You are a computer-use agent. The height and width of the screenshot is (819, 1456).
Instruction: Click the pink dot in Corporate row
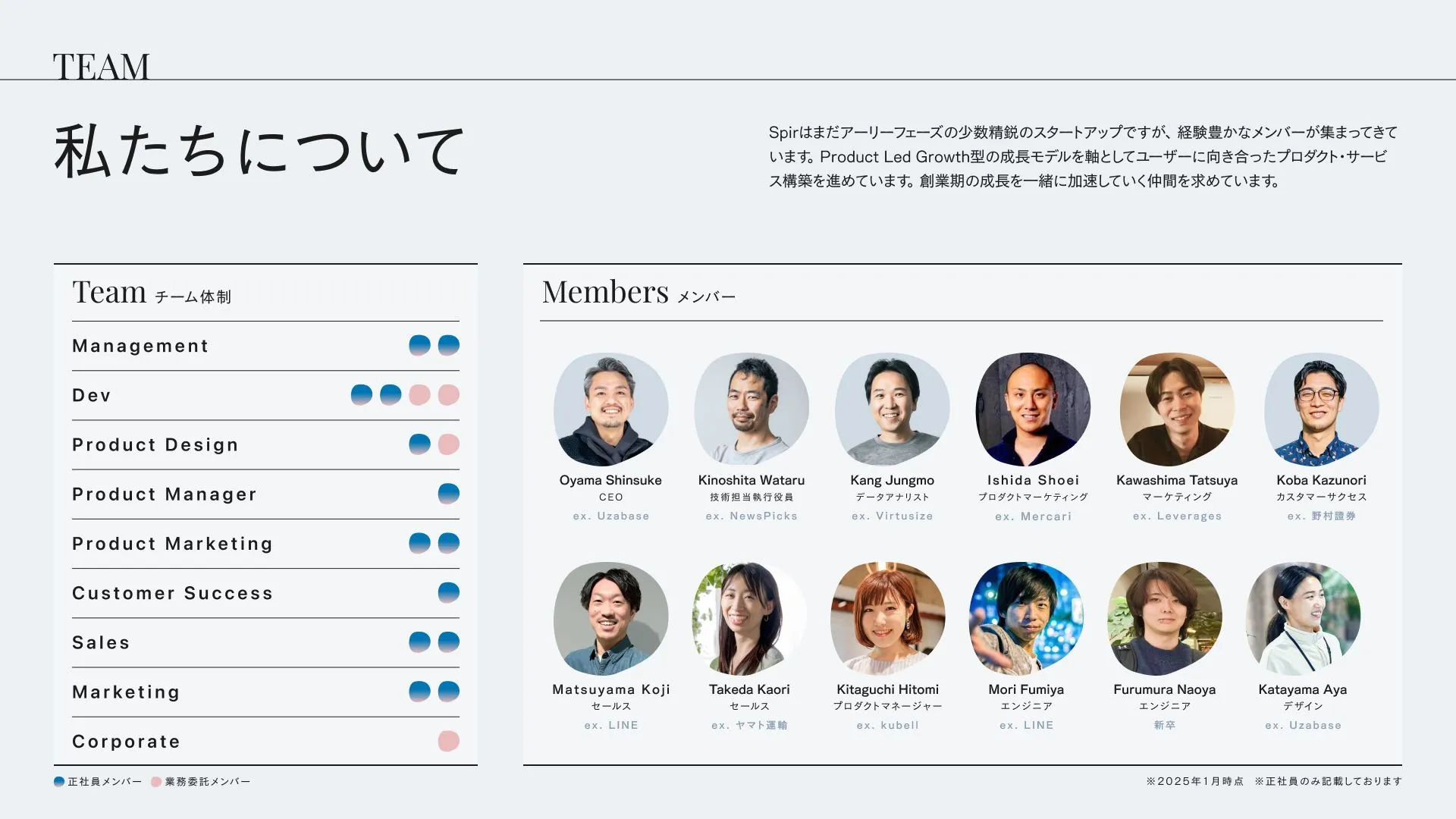[449, 741]
